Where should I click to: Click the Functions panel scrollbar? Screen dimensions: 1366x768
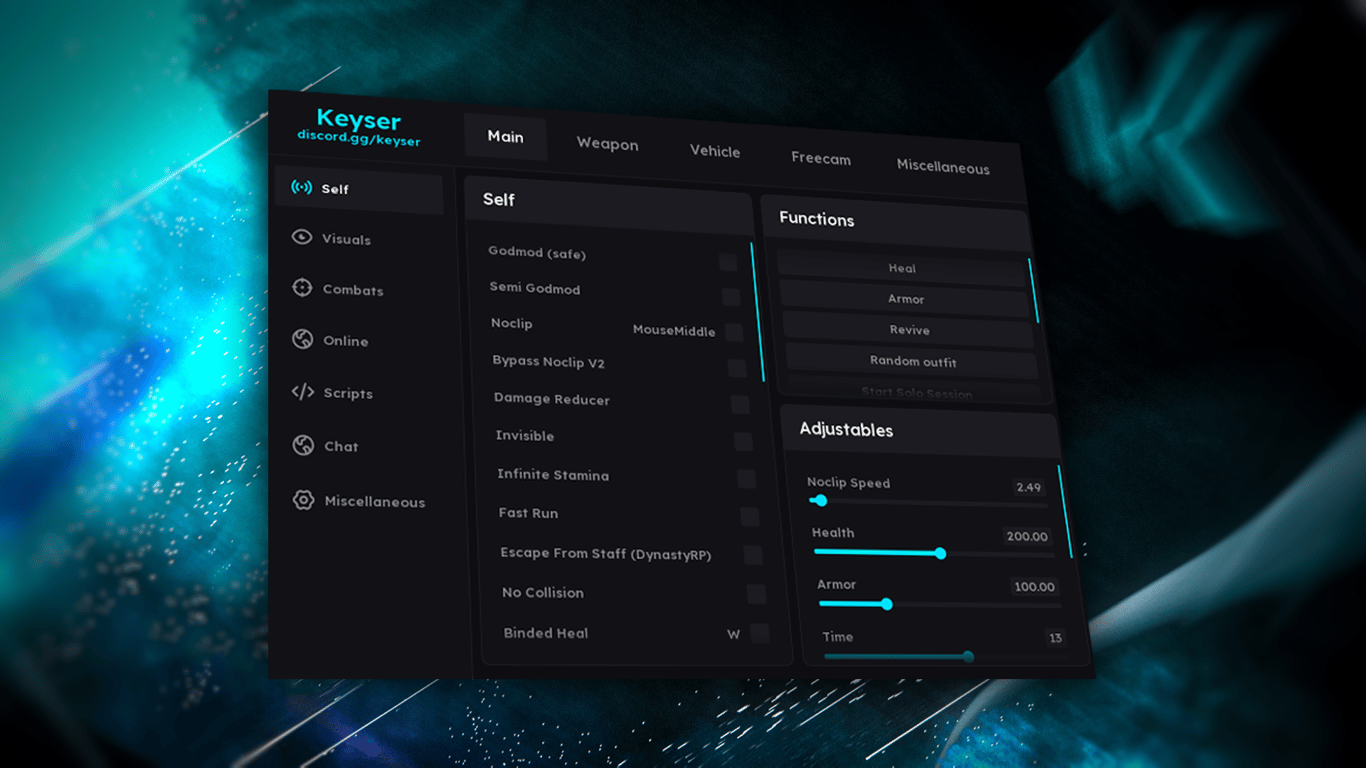(x=1034, y=290)
